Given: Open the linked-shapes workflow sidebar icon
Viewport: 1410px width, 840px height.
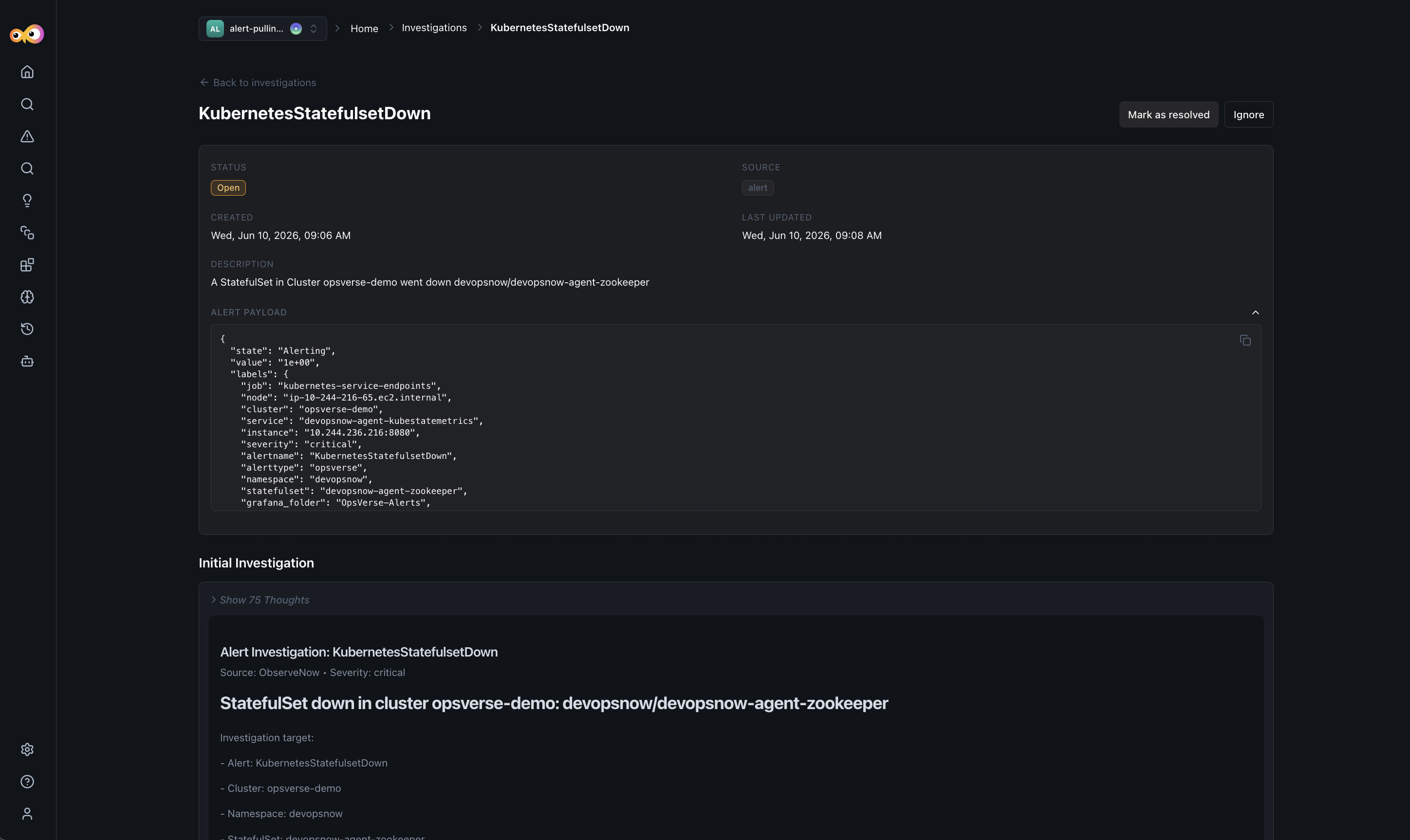Looking at the screenshot, I should click(x=27, y=233).
